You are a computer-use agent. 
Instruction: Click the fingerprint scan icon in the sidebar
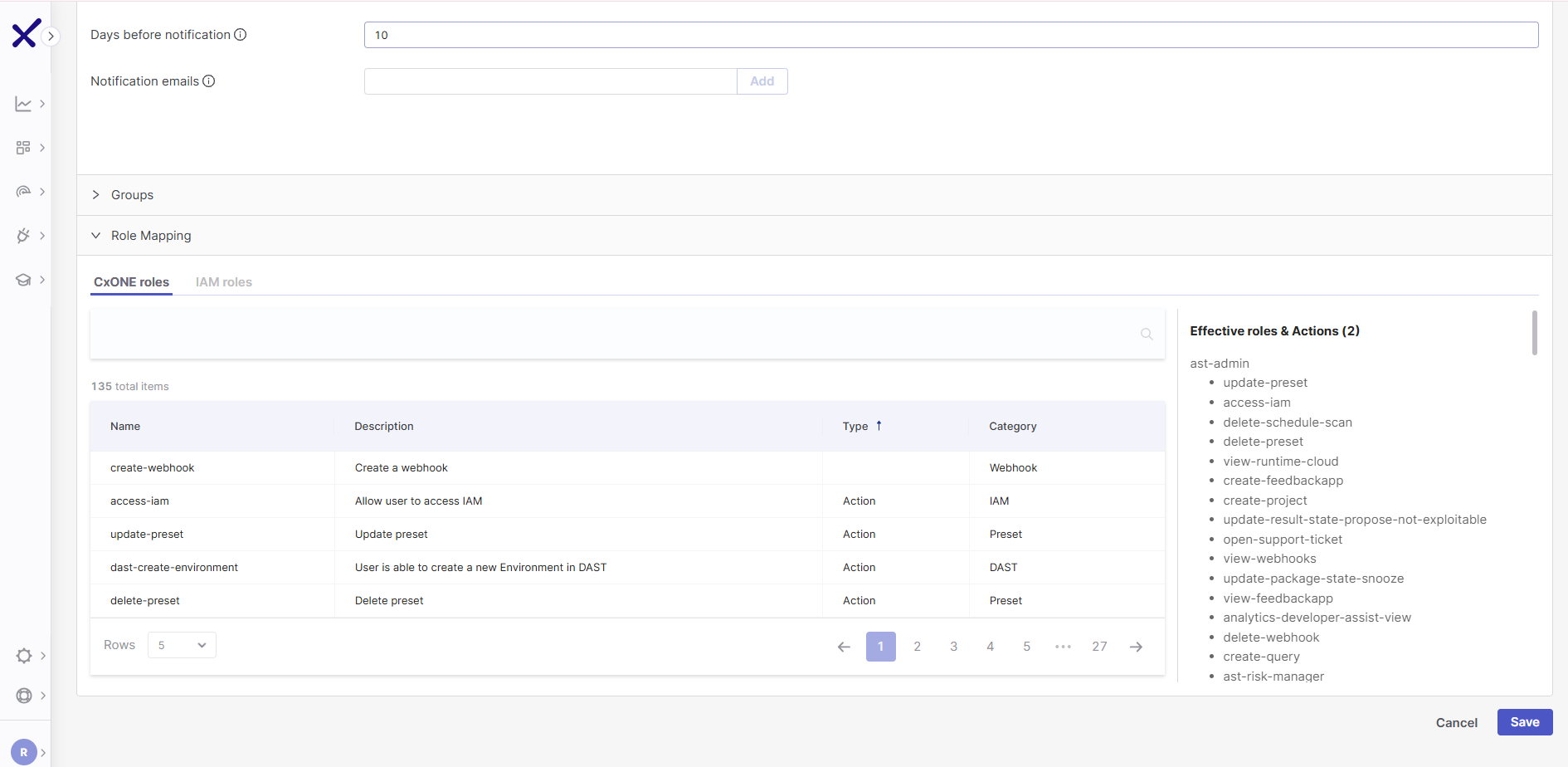[x=24, y=191]
